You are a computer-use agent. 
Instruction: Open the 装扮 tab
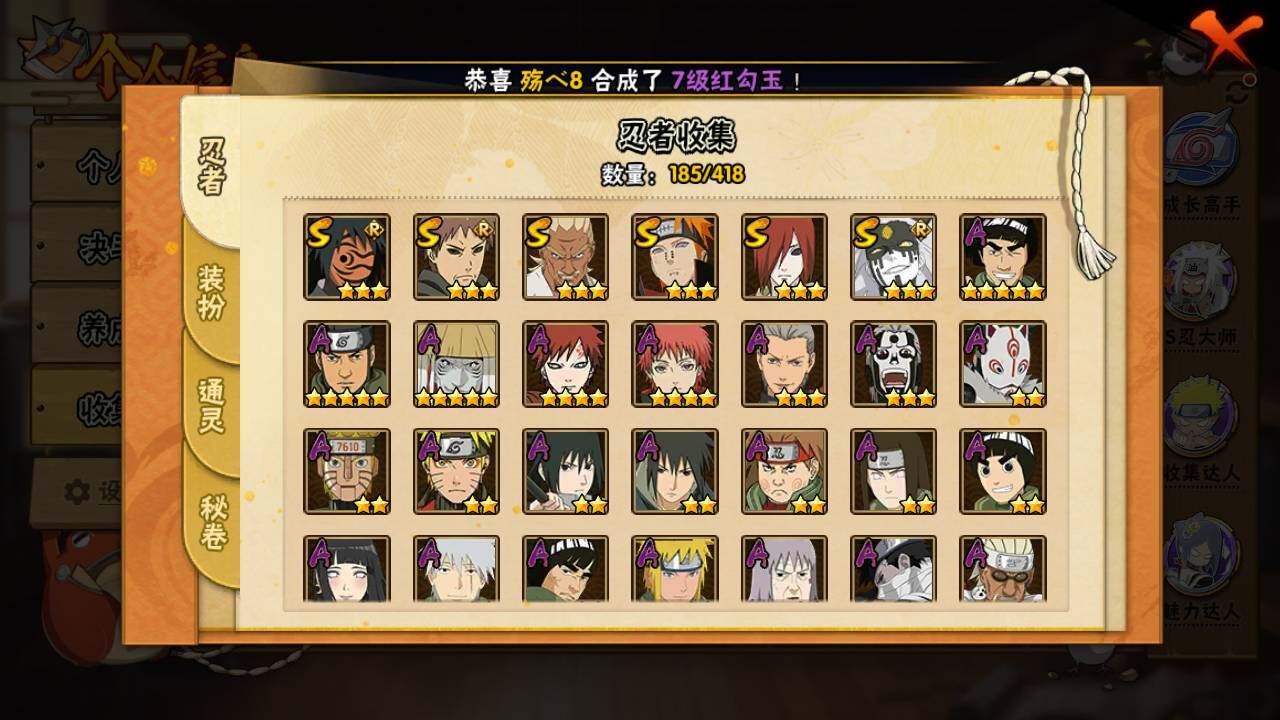(212, 292)
